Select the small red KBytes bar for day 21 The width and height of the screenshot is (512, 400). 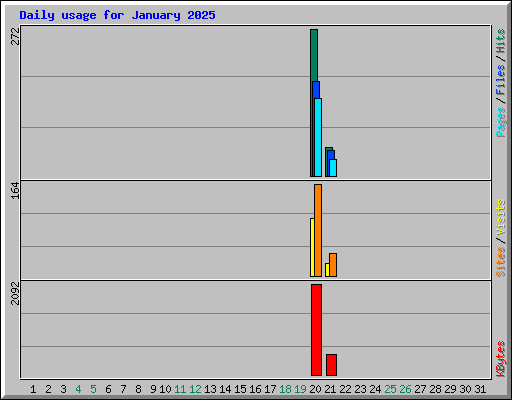pyautogui.click(x=331, y=365)
